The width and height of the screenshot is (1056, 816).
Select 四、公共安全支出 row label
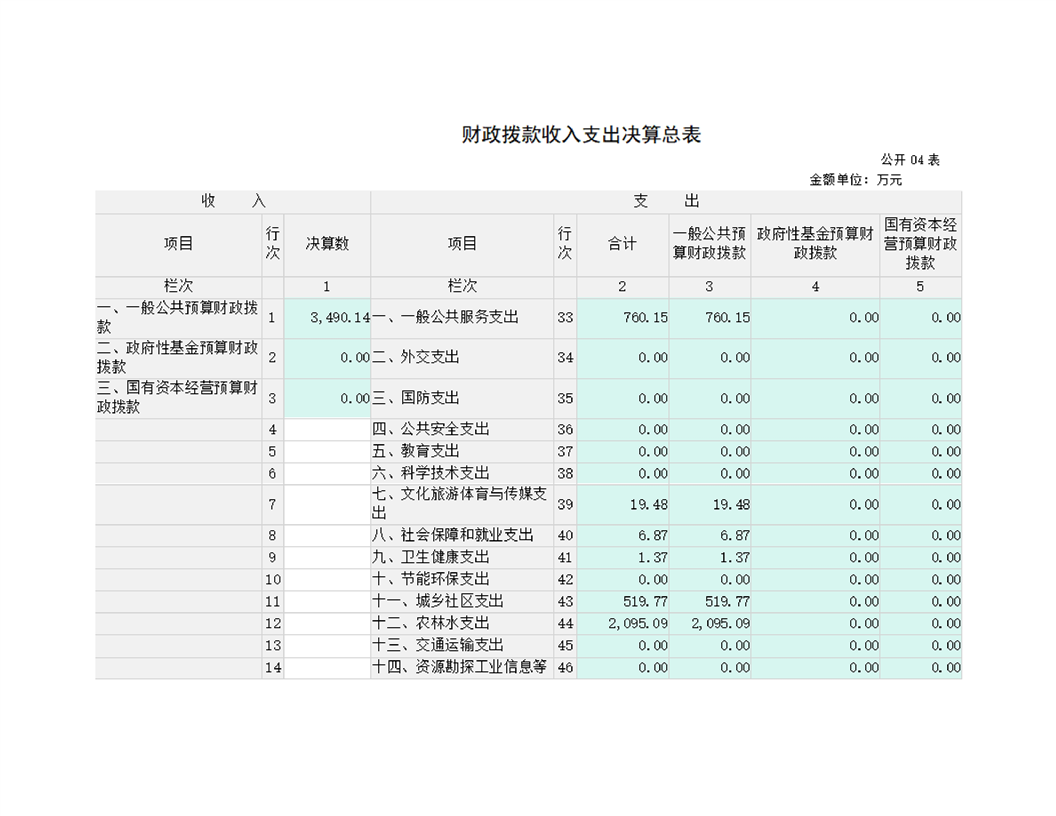(430, 430)
